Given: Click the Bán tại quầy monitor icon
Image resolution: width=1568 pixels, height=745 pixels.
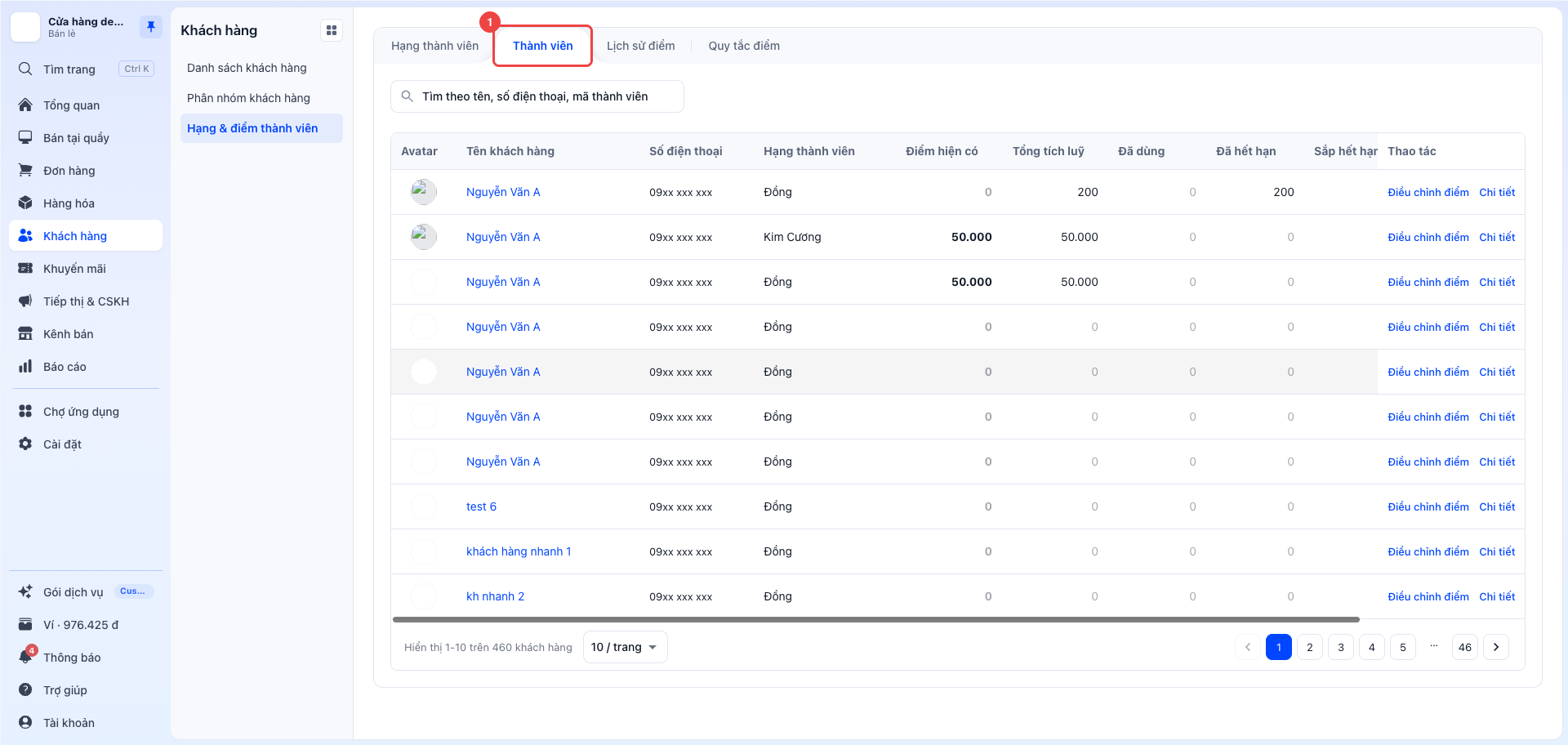Looking at the screenshot, I should tap(25, 138).
